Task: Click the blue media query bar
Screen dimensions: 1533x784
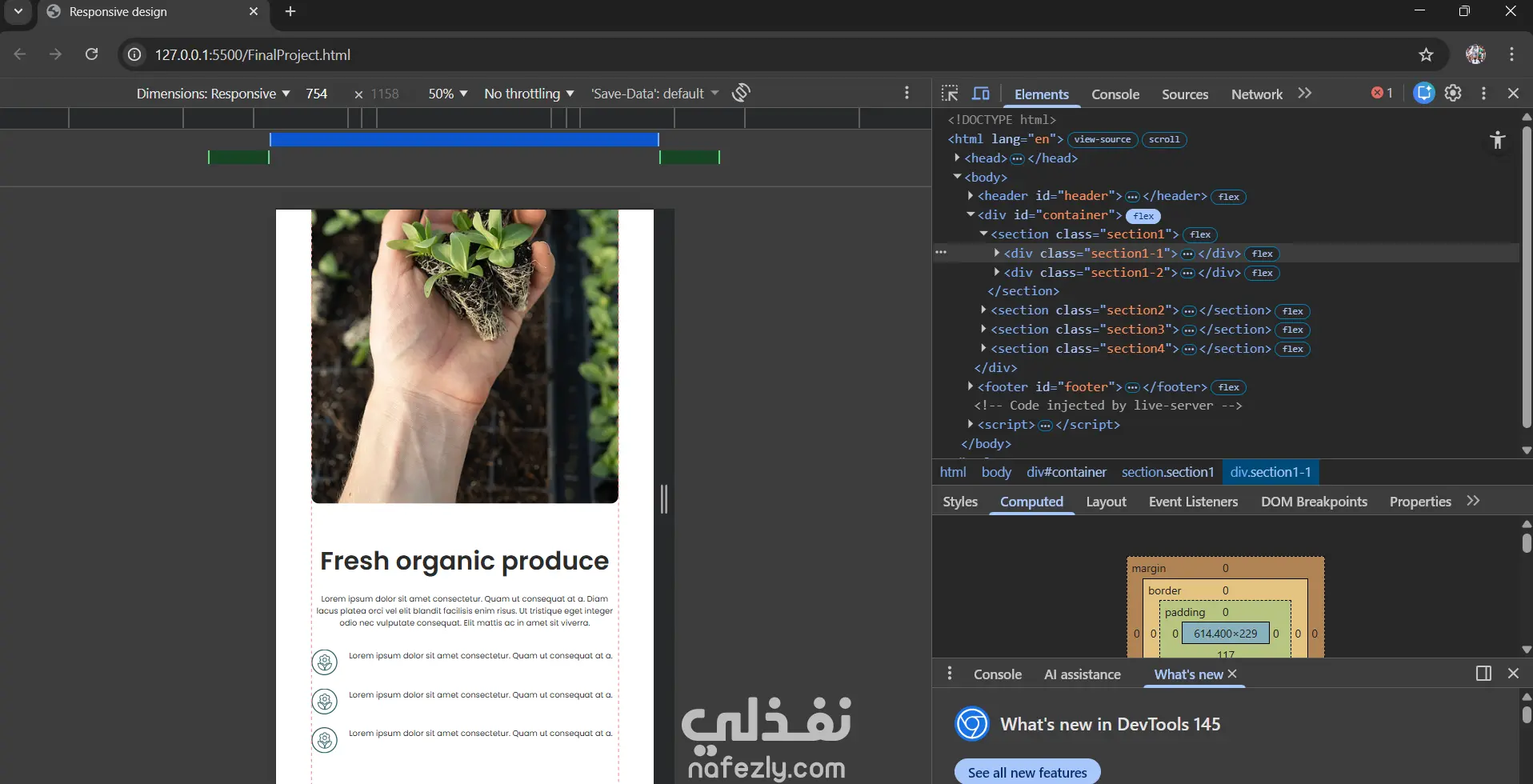Action: point(464,140)
